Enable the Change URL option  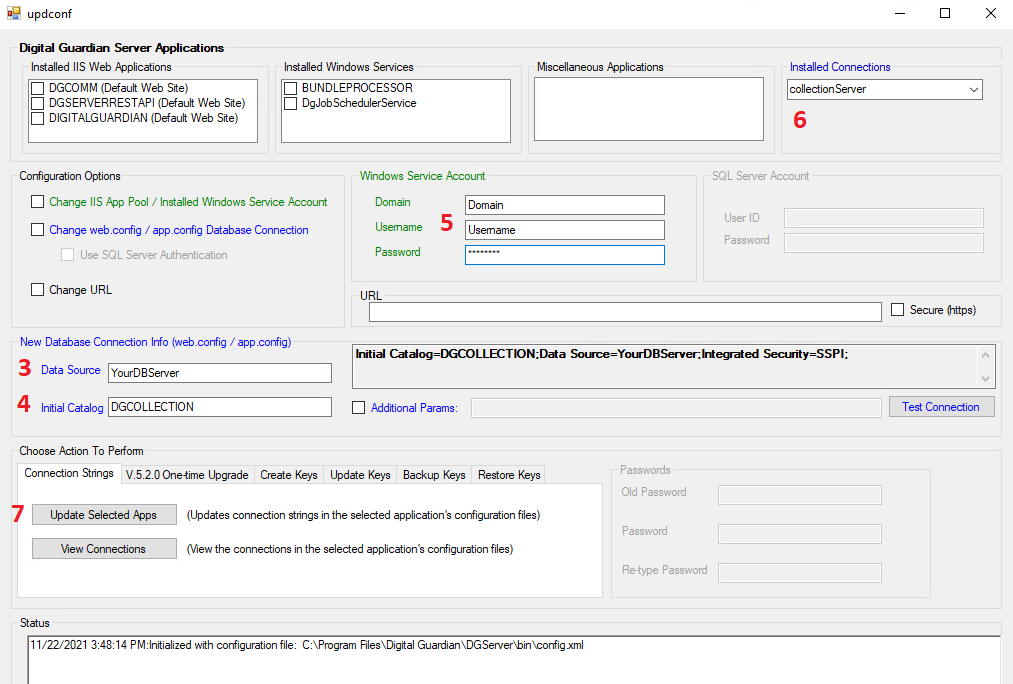(x=37, y=290)
